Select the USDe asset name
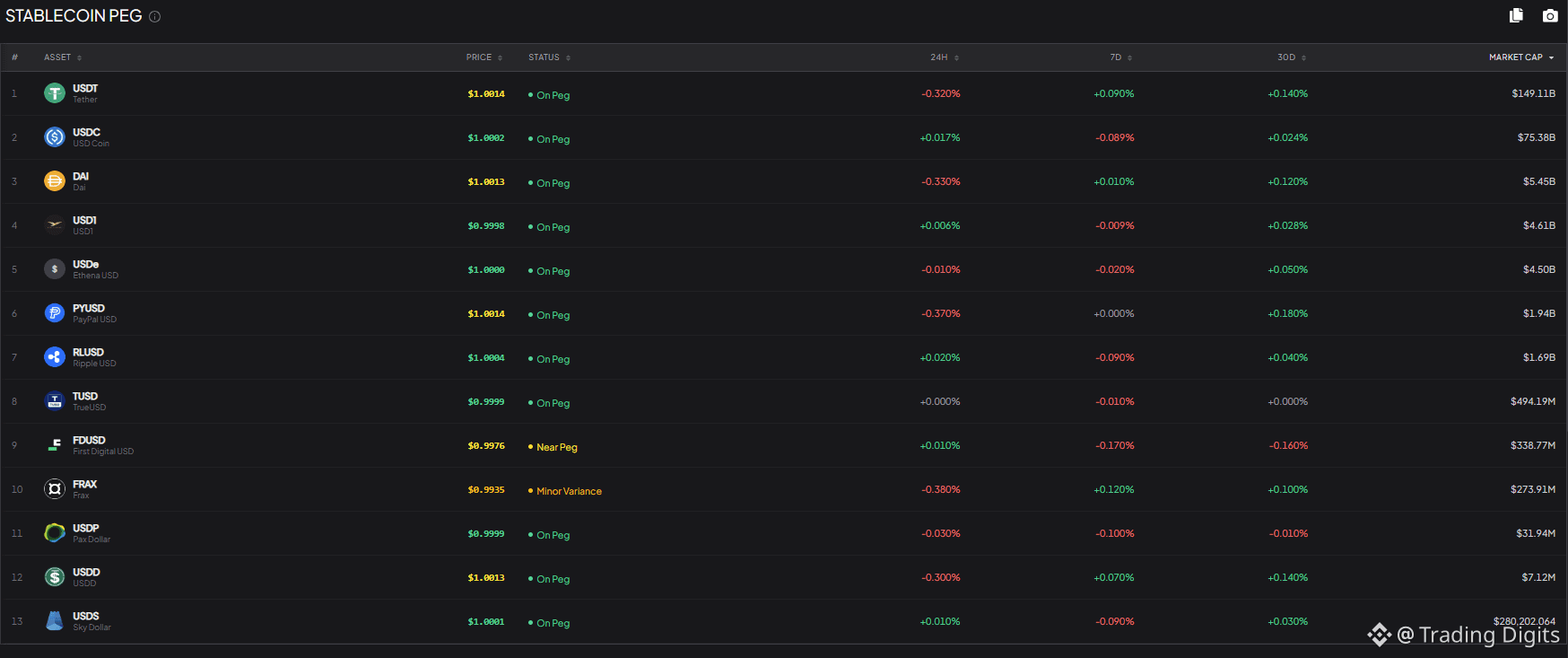The width and height of the screenshot is (1568, 658). (x=85, y=264)
